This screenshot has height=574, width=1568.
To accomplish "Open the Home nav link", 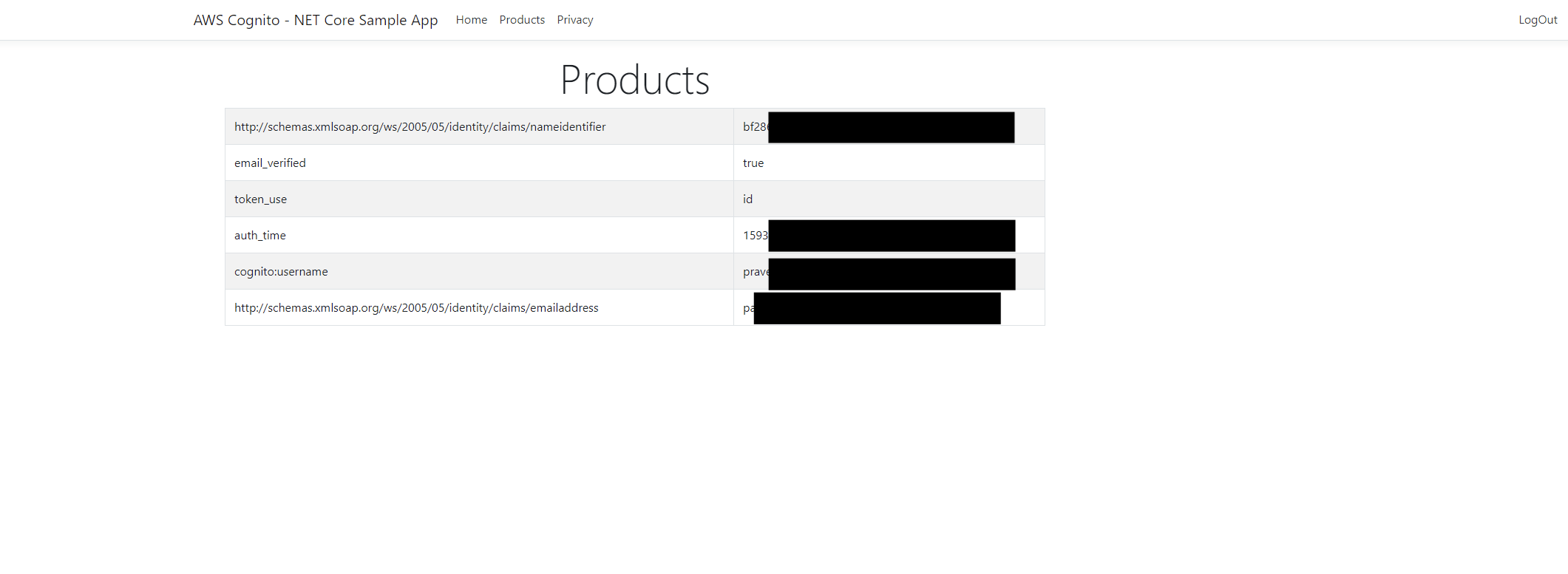I will coord(472,20).
